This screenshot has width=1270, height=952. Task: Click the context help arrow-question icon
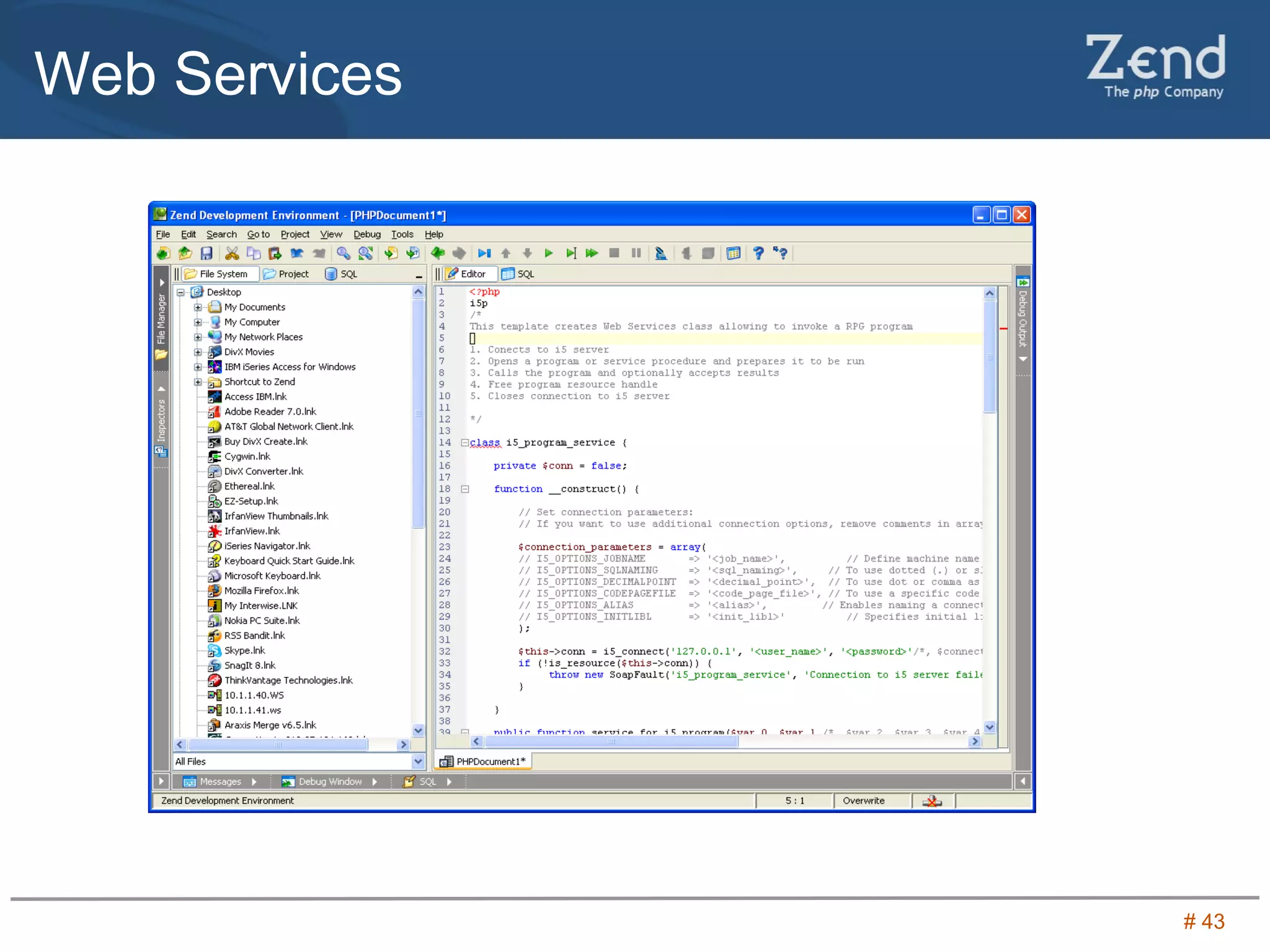coord(780,253)
